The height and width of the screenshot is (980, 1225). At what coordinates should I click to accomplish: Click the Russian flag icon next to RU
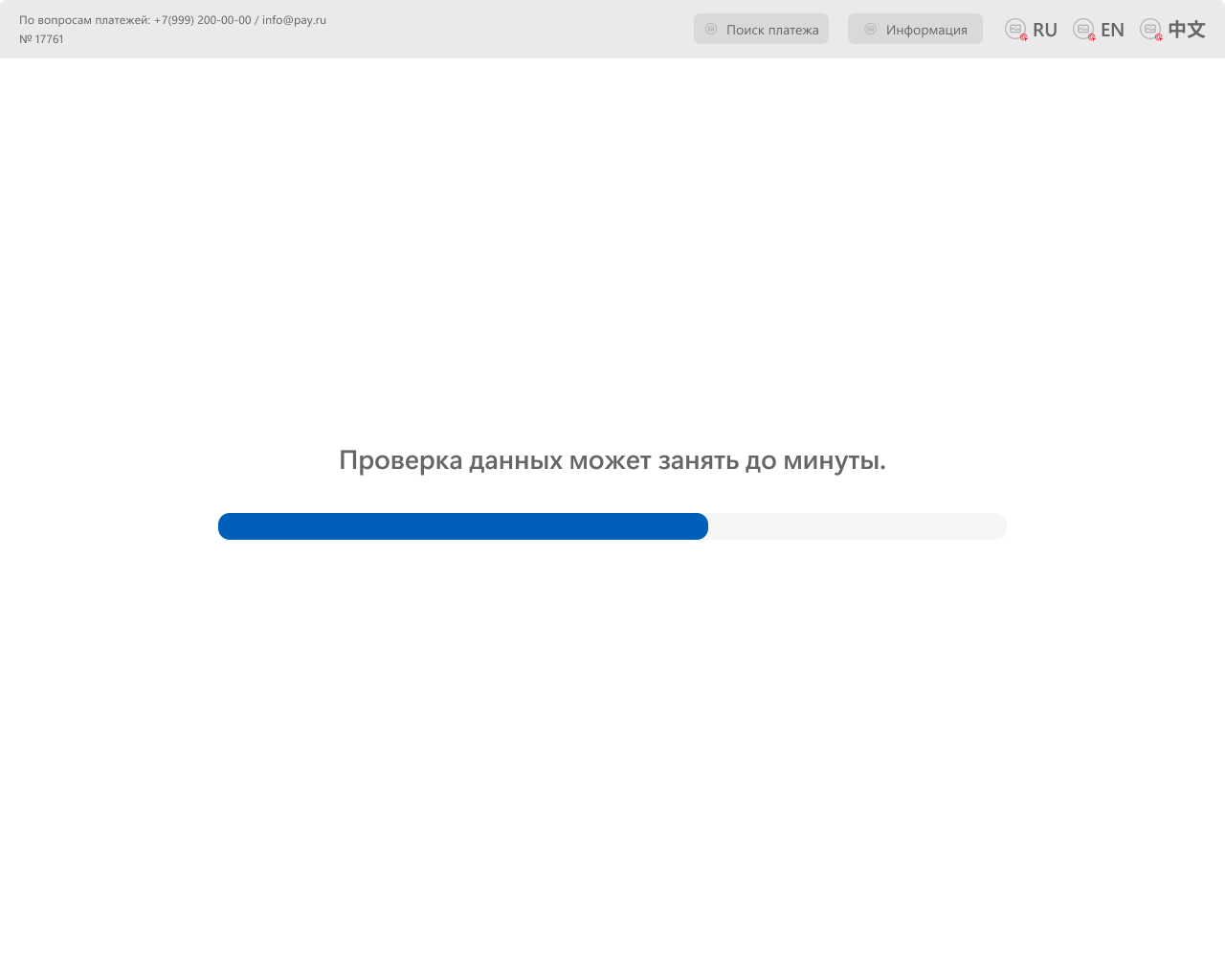tap(1013, 29)
